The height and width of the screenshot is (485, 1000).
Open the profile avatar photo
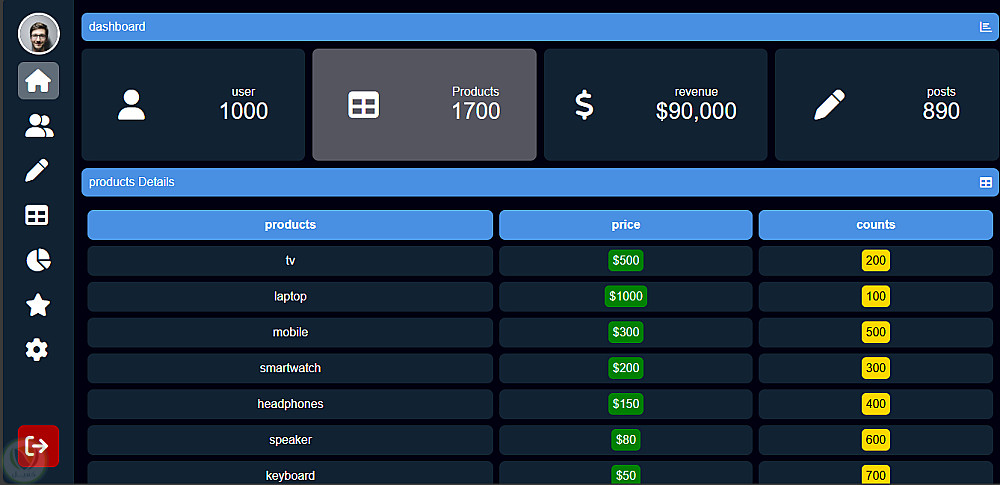pos(39,34)
